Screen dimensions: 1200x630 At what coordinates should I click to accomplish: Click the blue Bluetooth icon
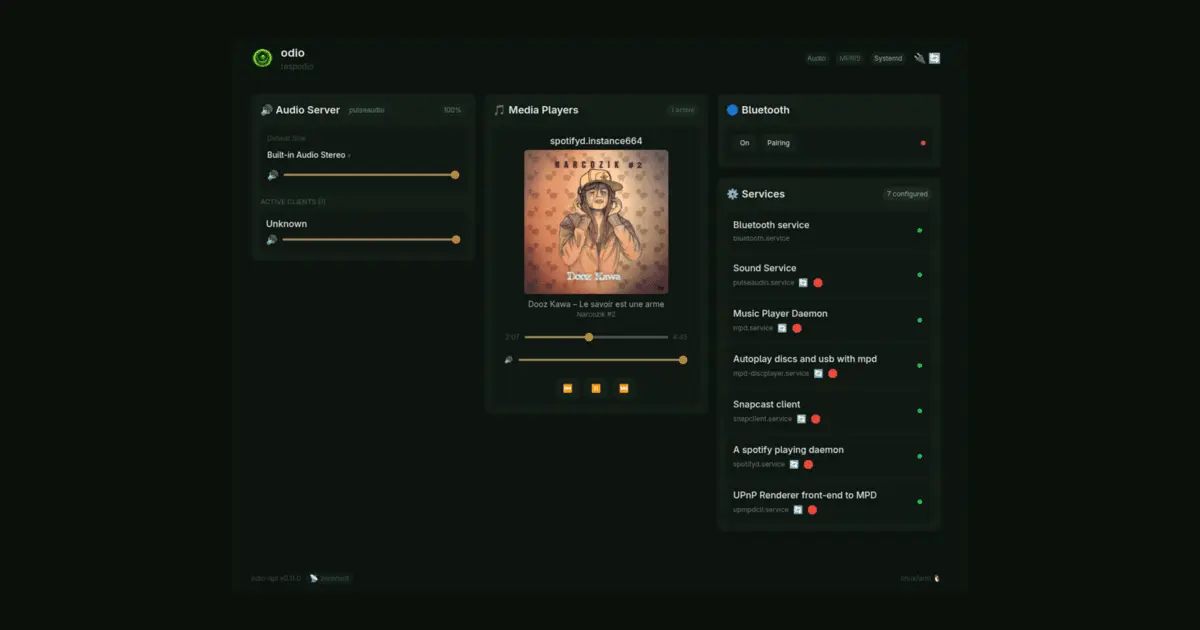pyautogui.click(x=732, y=110)
